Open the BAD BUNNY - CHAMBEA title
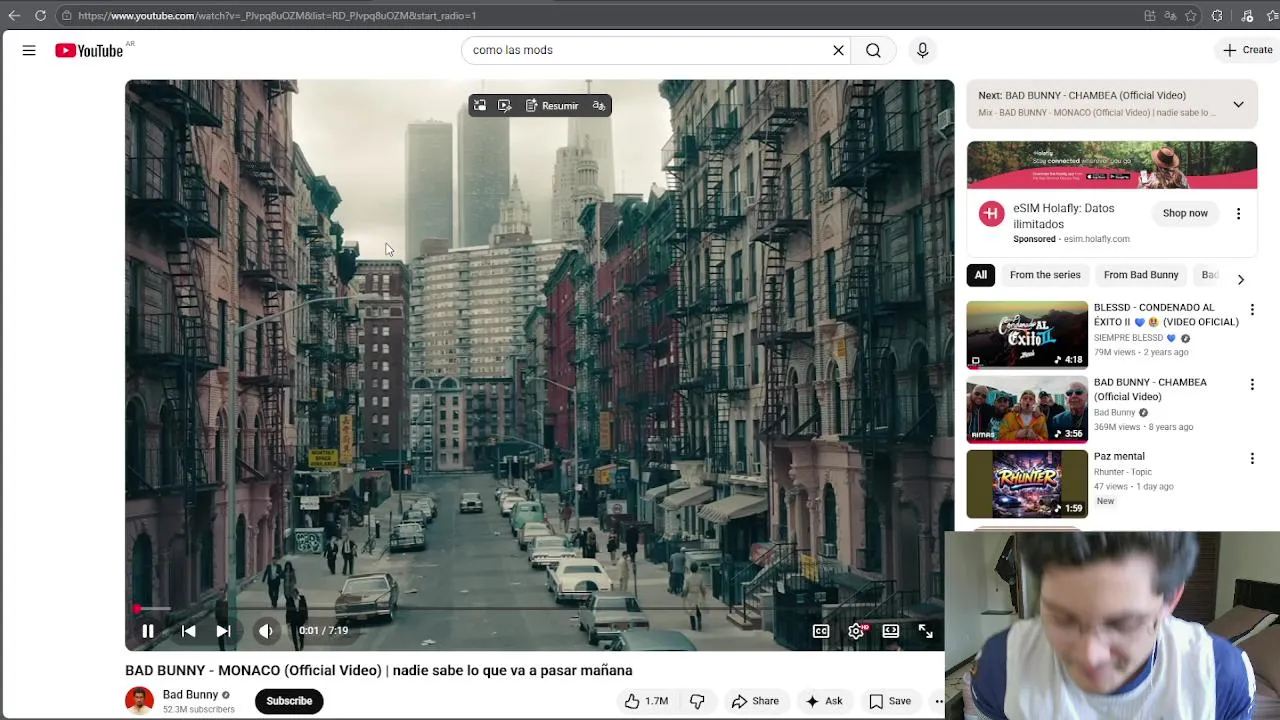1280x720 pixels. pyautogui.click(x=1150, y=389)
